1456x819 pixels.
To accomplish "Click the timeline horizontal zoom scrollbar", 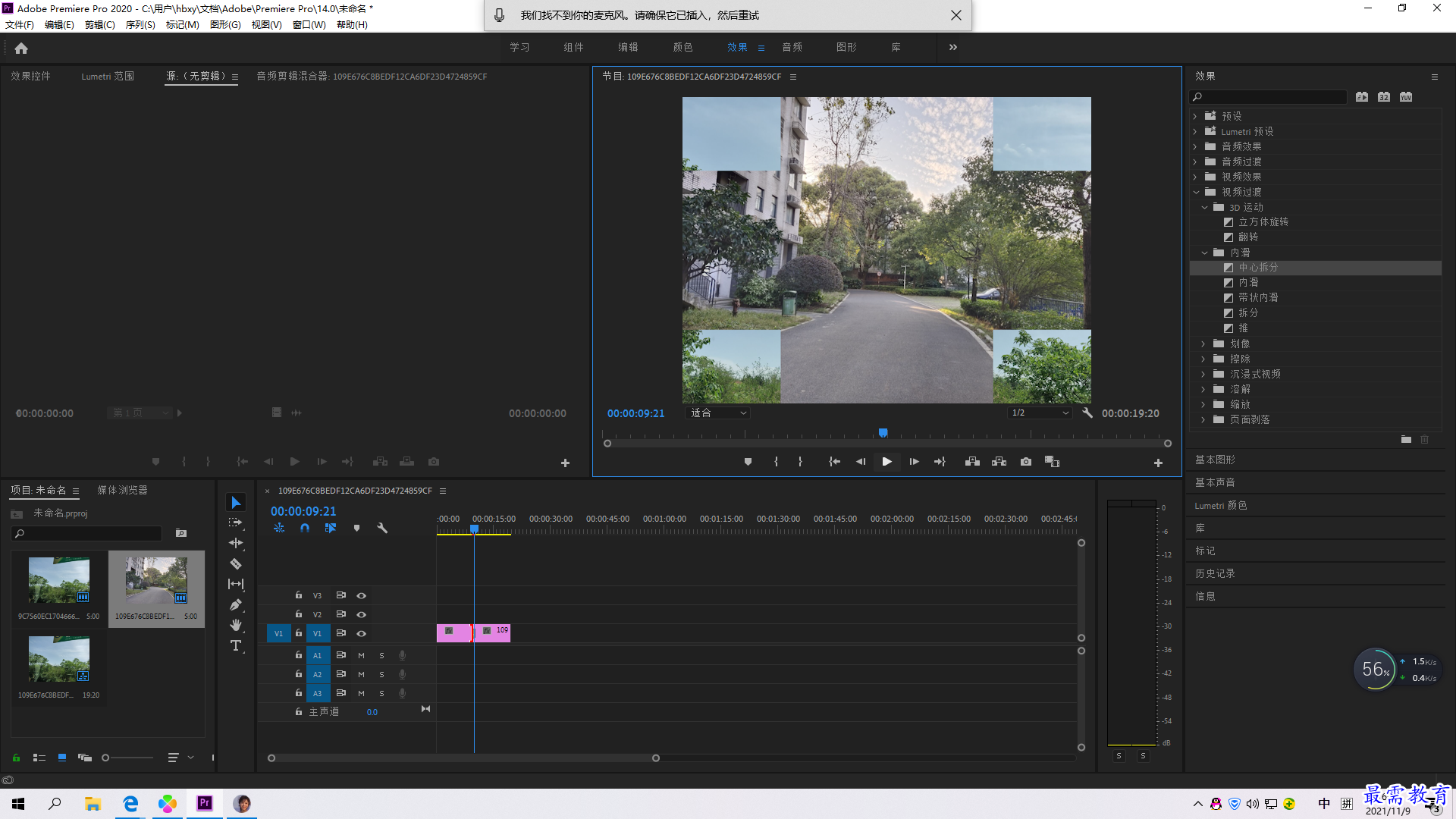I will tap(463, 758).
